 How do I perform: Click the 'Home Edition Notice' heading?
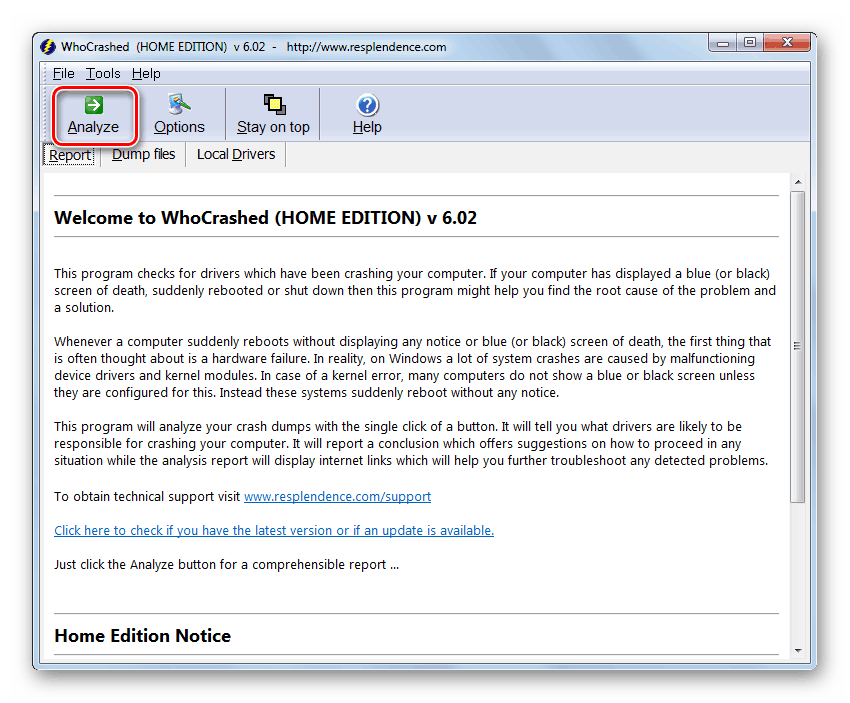(143, 636)
